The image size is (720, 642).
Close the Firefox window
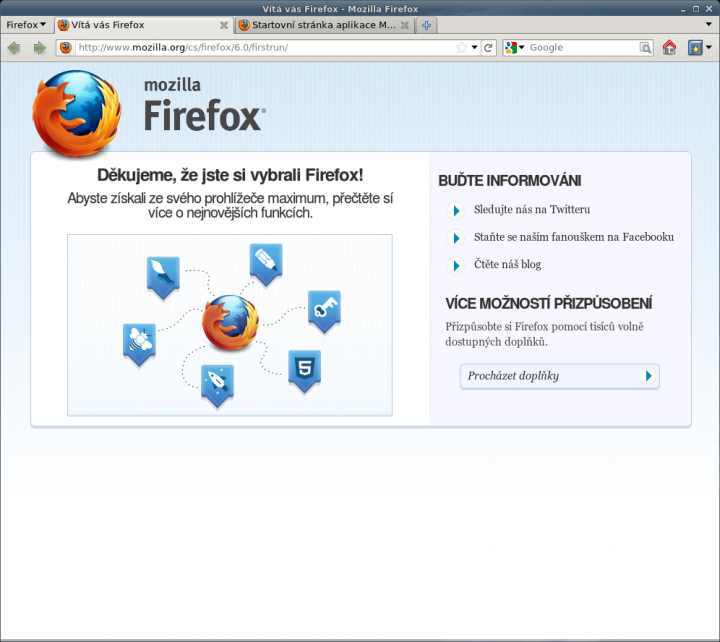[709, 9]
